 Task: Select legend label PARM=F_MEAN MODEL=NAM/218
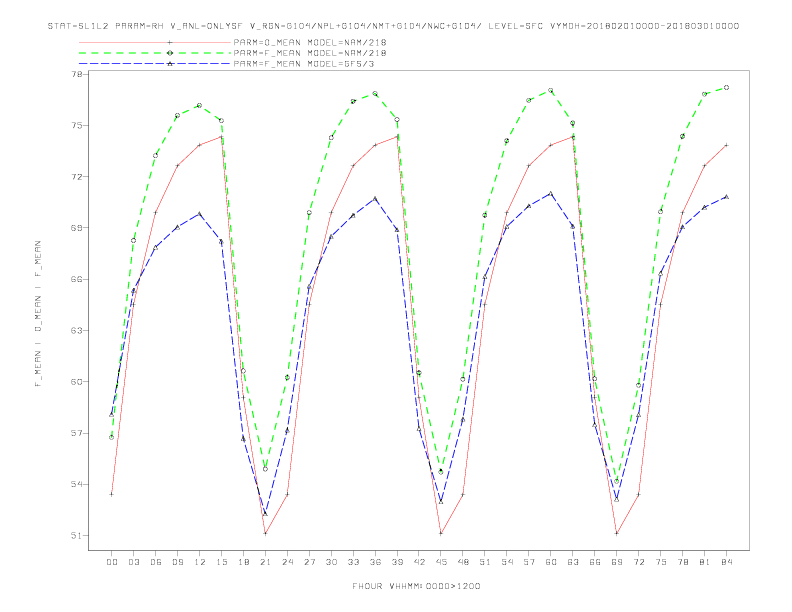[310, 53]
